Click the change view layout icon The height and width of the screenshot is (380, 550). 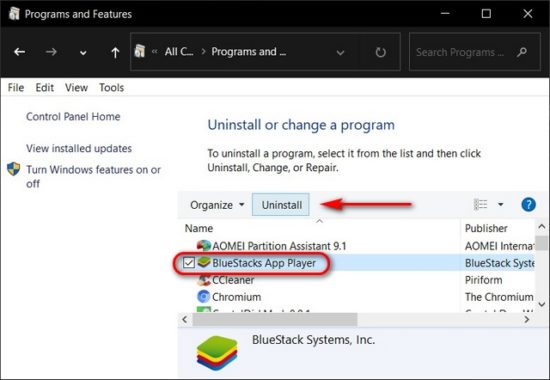click(480, 204)
